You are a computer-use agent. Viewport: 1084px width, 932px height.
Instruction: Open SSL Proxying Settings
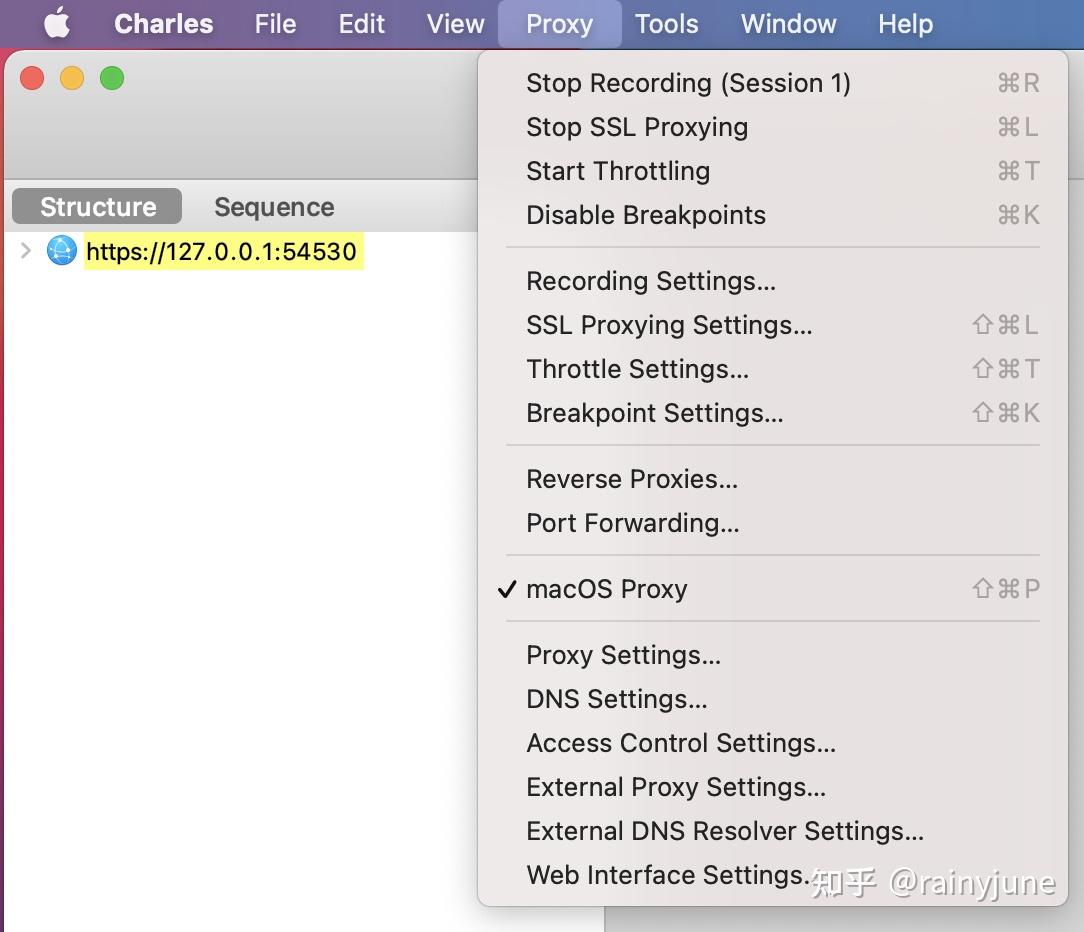[x=668, y=325]
